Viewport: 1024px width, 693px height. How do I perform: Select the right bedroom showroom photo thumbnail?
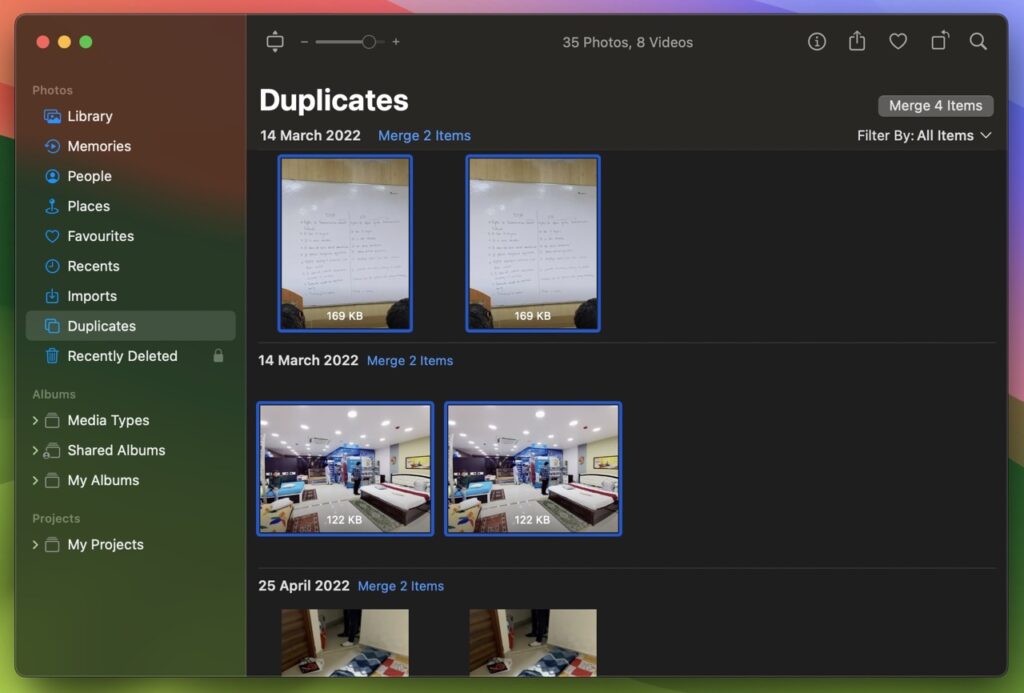tap(533, 469)
